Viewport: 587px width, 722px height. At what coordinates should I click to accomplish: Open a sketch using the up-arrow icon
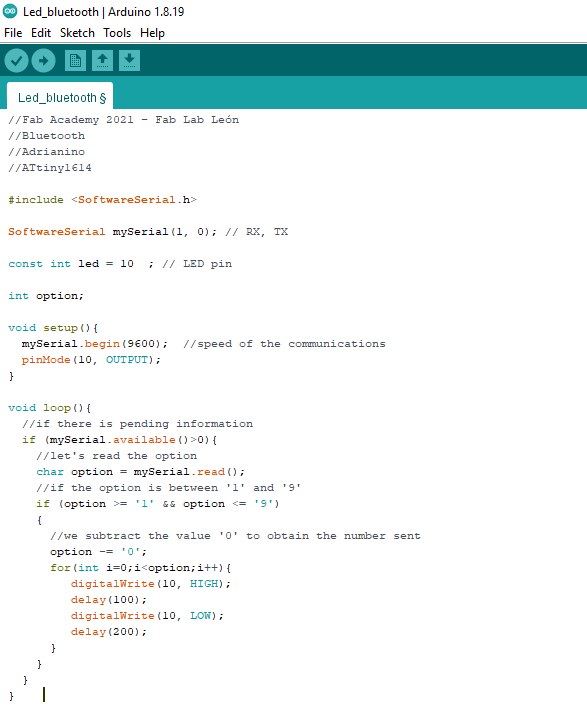click(103, 61)
